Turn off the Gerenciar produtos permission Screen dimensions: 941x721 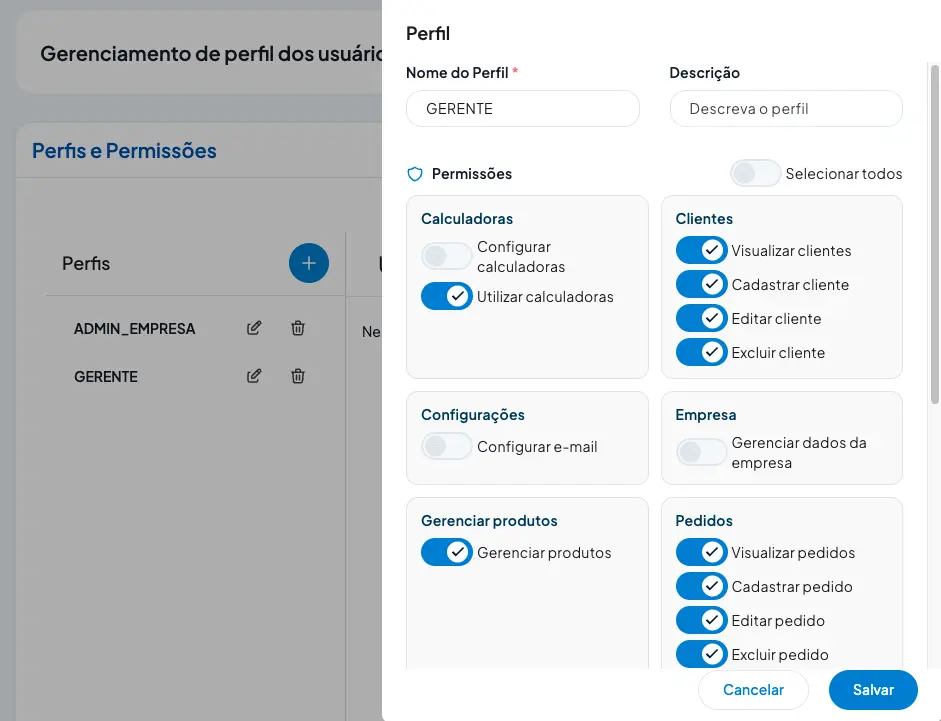coord(446,552)
